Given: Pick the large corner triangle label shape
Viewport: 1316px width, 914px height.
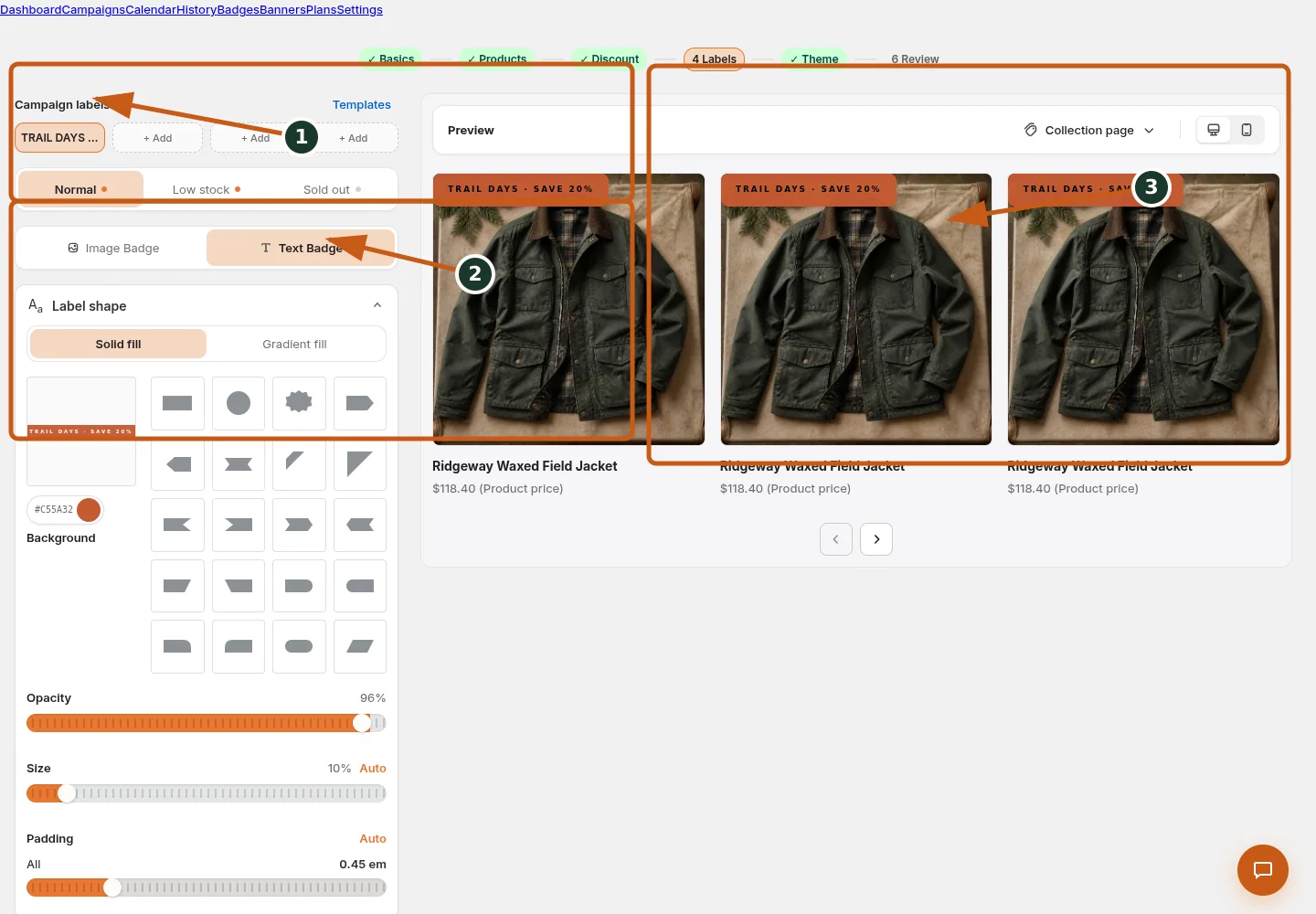Looking at the screenshot, I should pos(360,464).
